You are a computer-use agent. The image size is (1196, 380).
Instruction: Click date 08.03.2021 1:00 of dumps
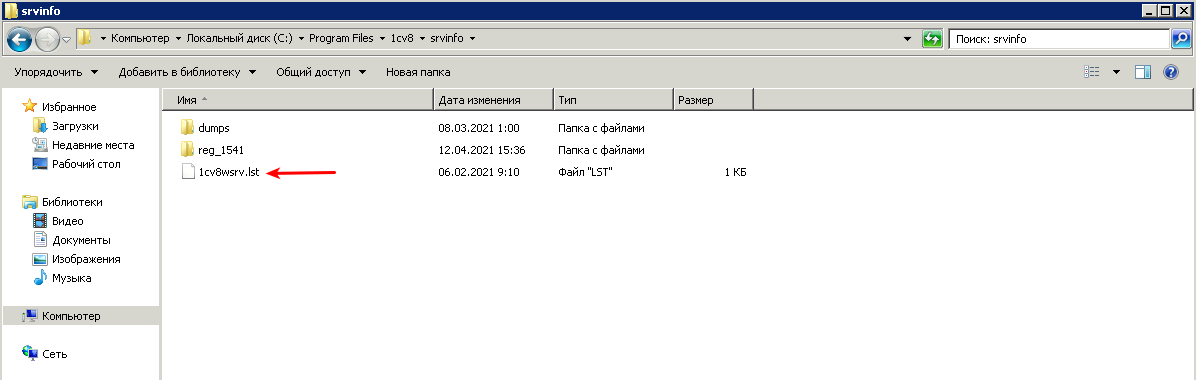tap(479, 127)
